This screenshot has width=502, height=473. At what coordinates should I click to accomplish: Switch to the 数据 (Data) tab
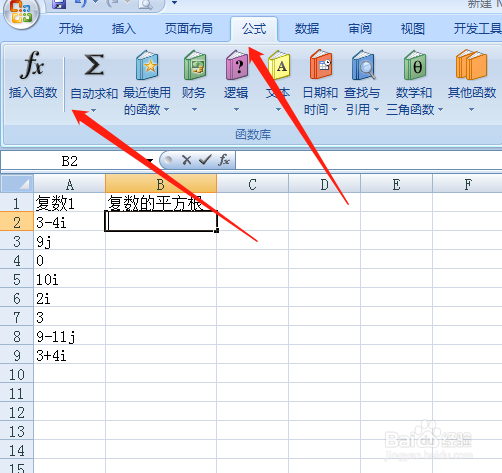pyautogui.click(x=307, y=29)
